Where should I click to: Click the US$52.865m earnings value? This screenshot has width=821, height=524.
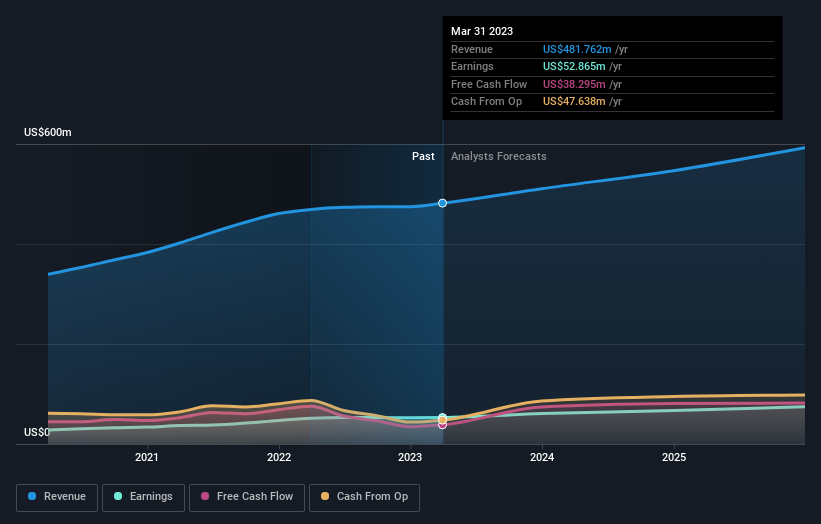tap(574, 66)
